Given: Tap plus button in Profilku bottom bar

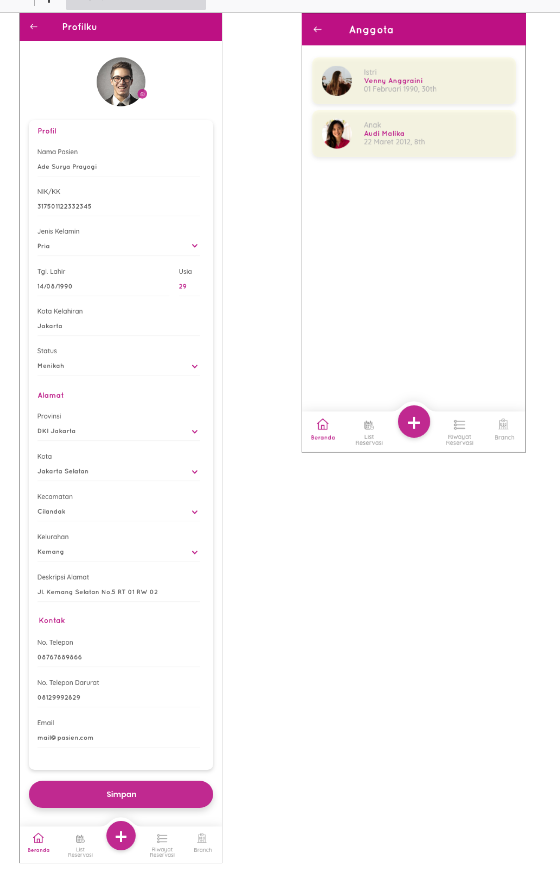Looking at the screenshot, I should click(x=121, y=836).
